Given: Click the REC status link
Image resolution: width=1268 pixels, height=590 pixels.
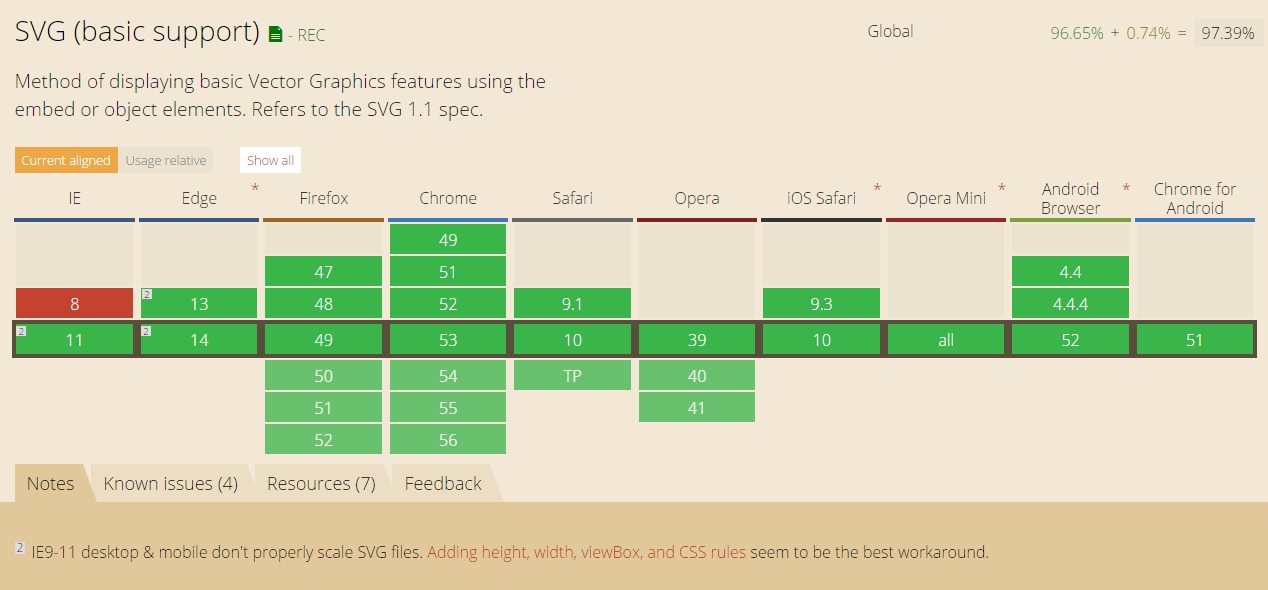Looking at the screenshot, I should pos(311,36).
